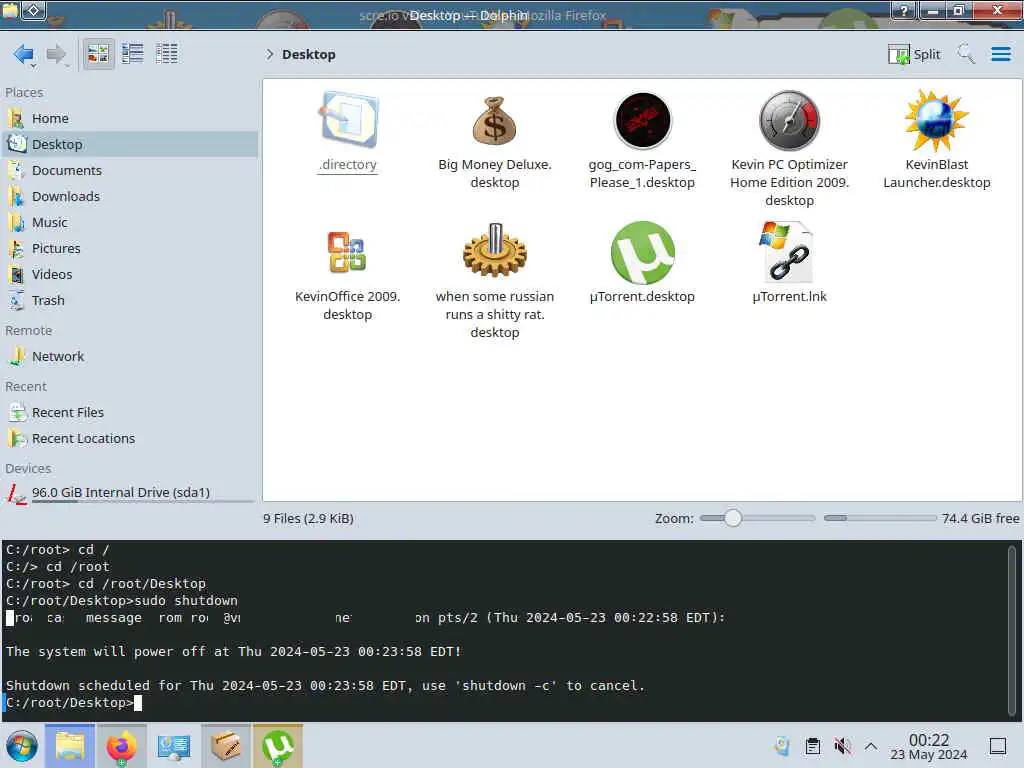Select Kevin PC Optimizer gauge icon

[790, 120]
